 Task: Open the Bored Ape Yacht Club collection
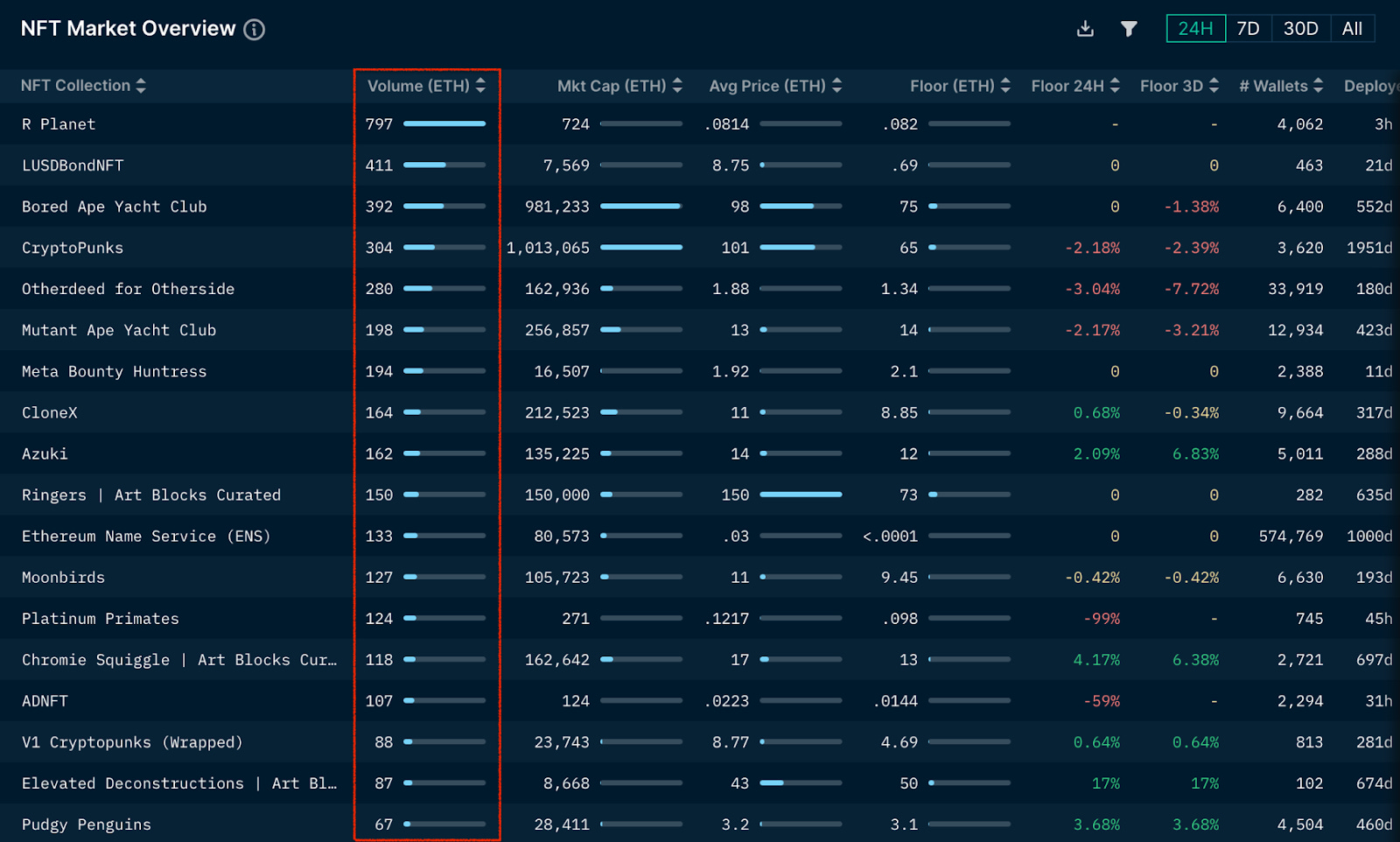coord(115,207)
